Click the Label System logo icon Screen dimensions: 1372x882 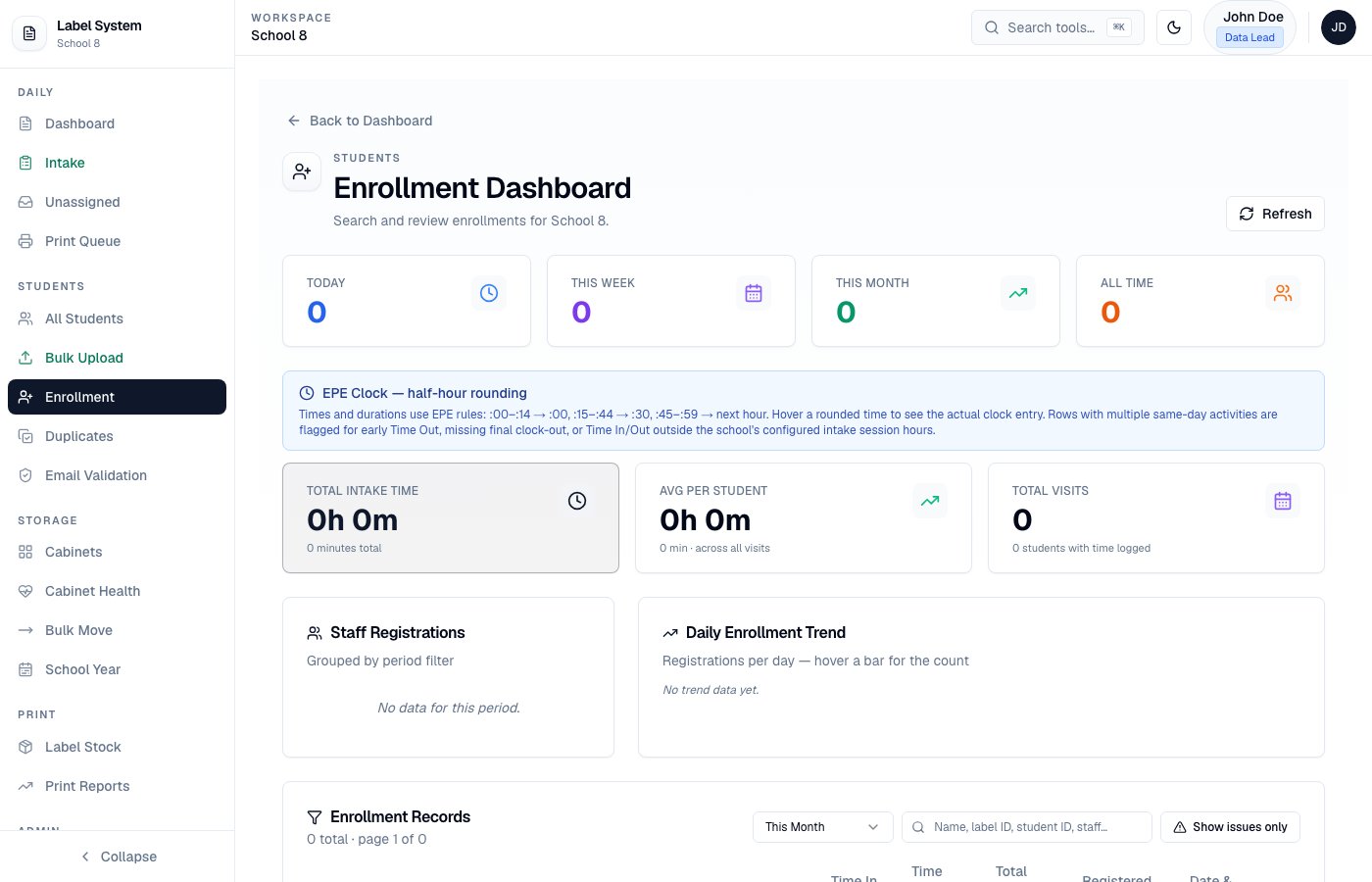[29, 34]
